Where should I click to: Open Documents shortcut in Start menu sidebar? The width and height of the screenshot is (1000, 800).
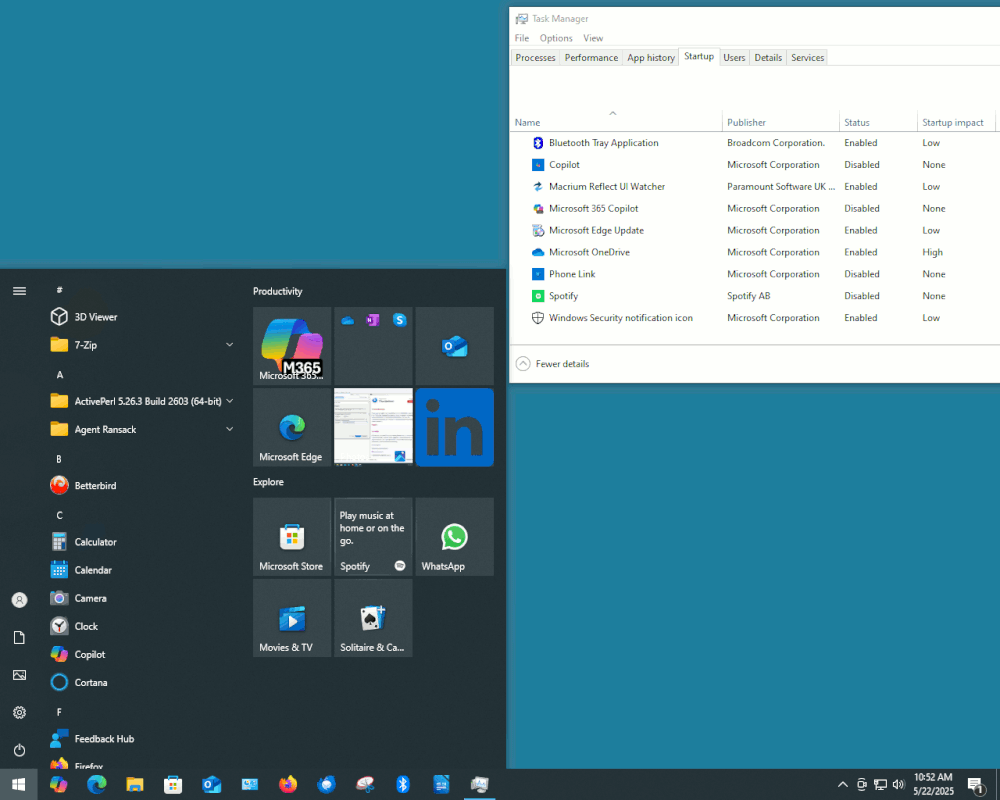20,637
